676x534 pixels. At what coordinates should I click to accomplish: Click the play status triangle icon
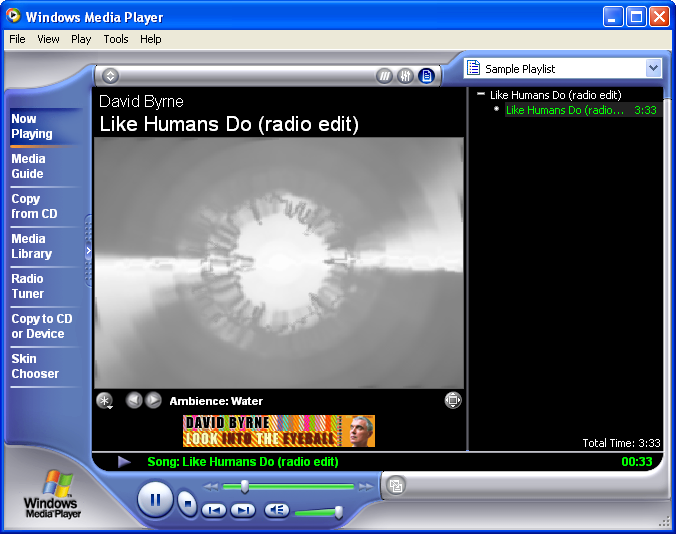[x=124, y=462]
